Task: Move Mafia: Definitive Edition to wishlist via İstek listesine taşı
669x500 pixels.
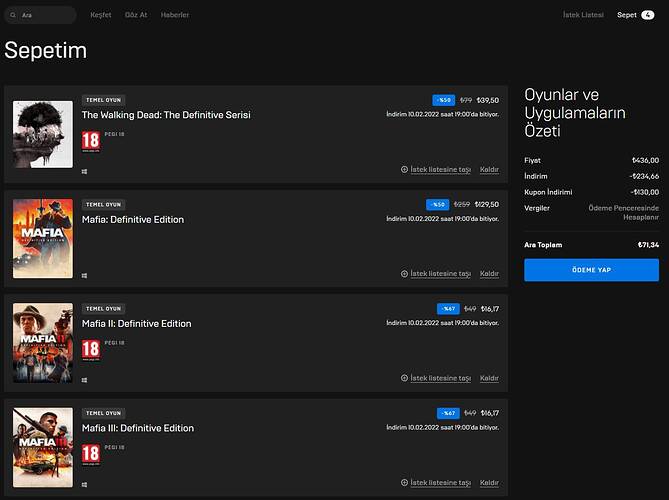Action: tap(440, 273)
